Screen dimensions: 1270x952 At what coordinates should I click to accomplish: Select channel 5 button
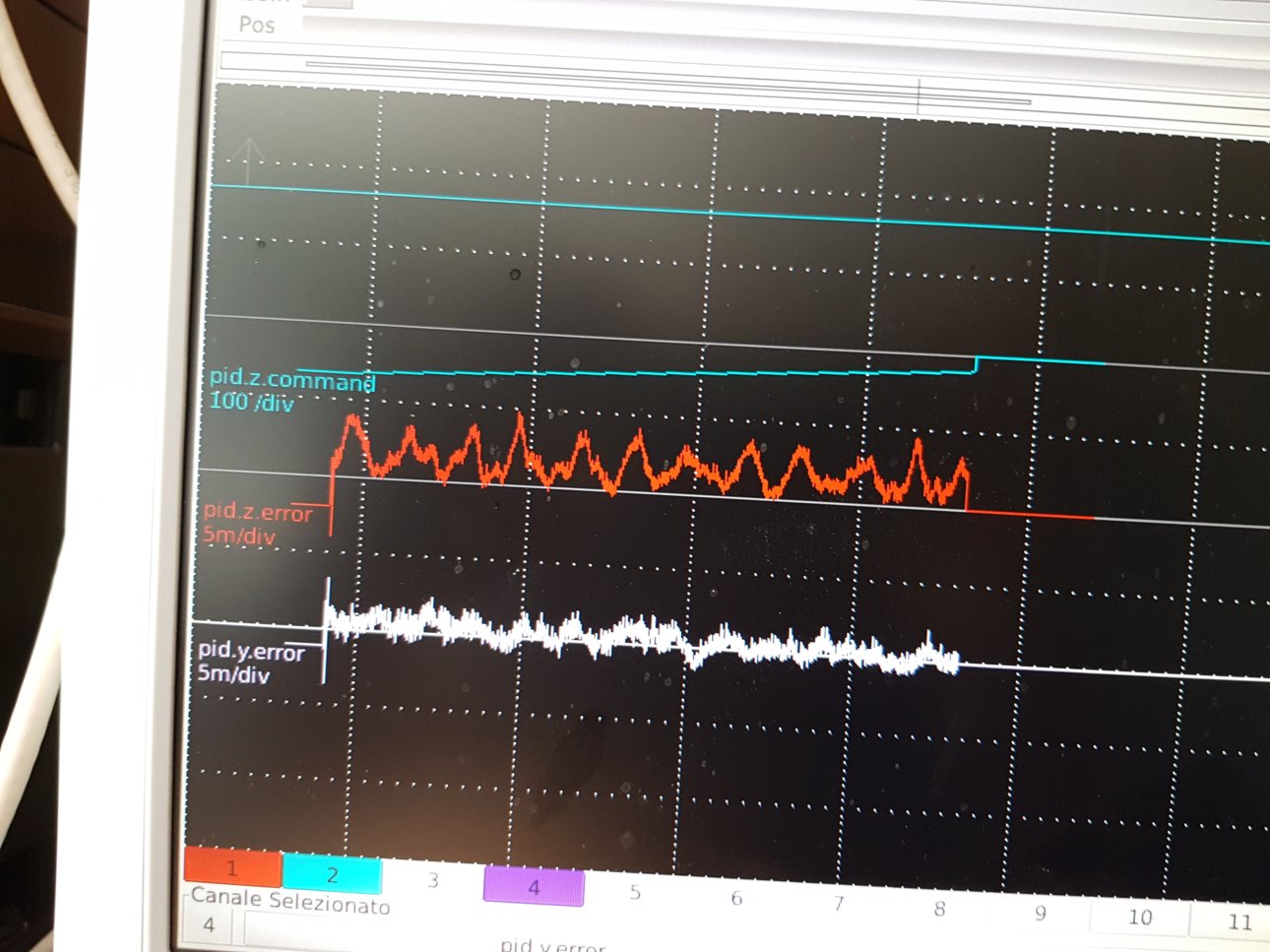click(x=635, y=892)
